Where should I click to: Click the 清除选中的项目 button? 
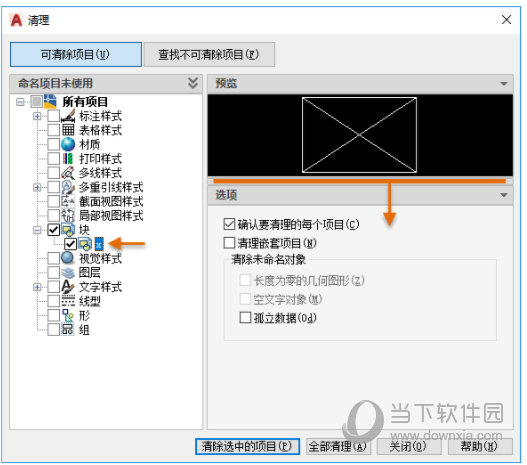247,447
